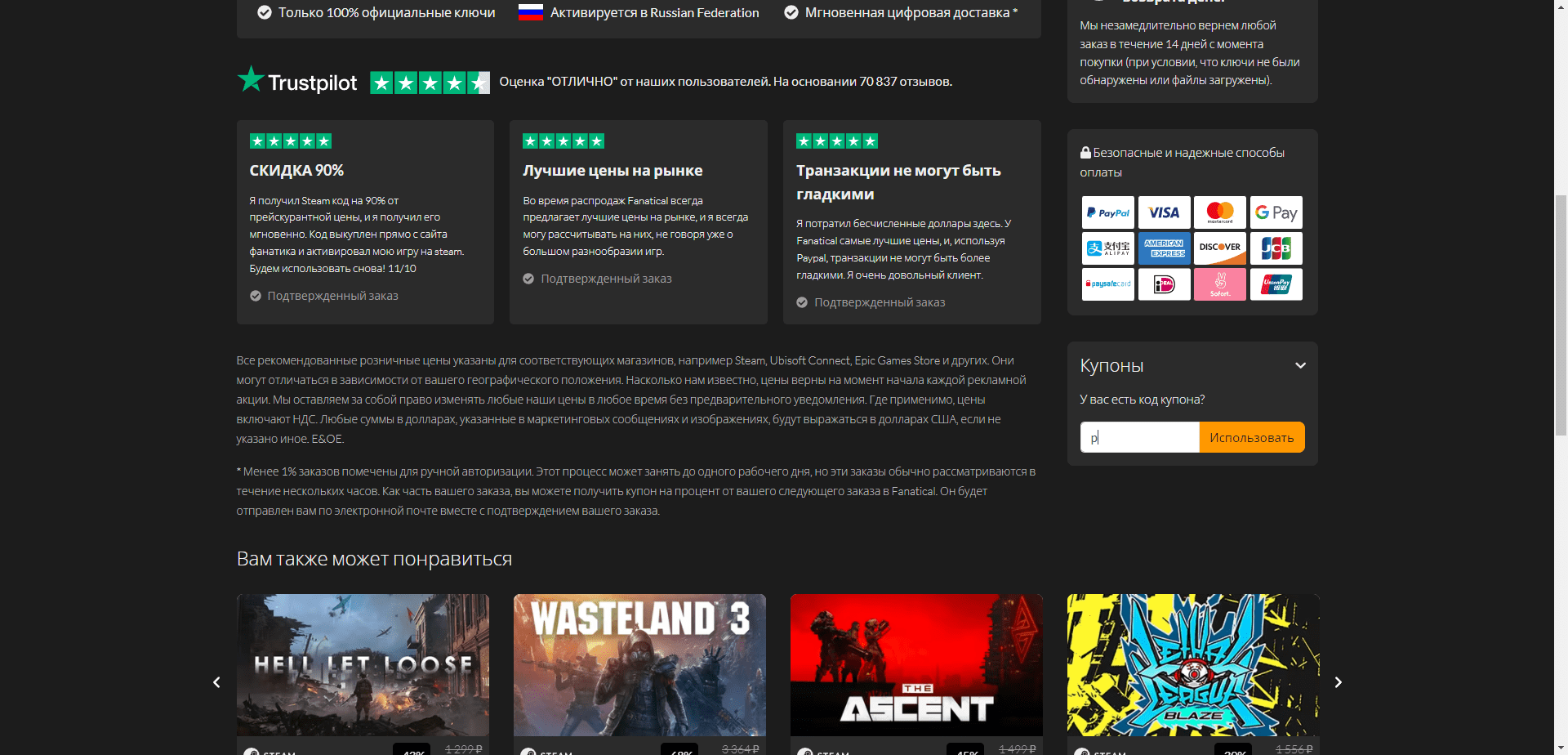Click the Лучшие цены на рынке review title
Viewport: 1568px width, 755px height.
(x=612, y=171)
